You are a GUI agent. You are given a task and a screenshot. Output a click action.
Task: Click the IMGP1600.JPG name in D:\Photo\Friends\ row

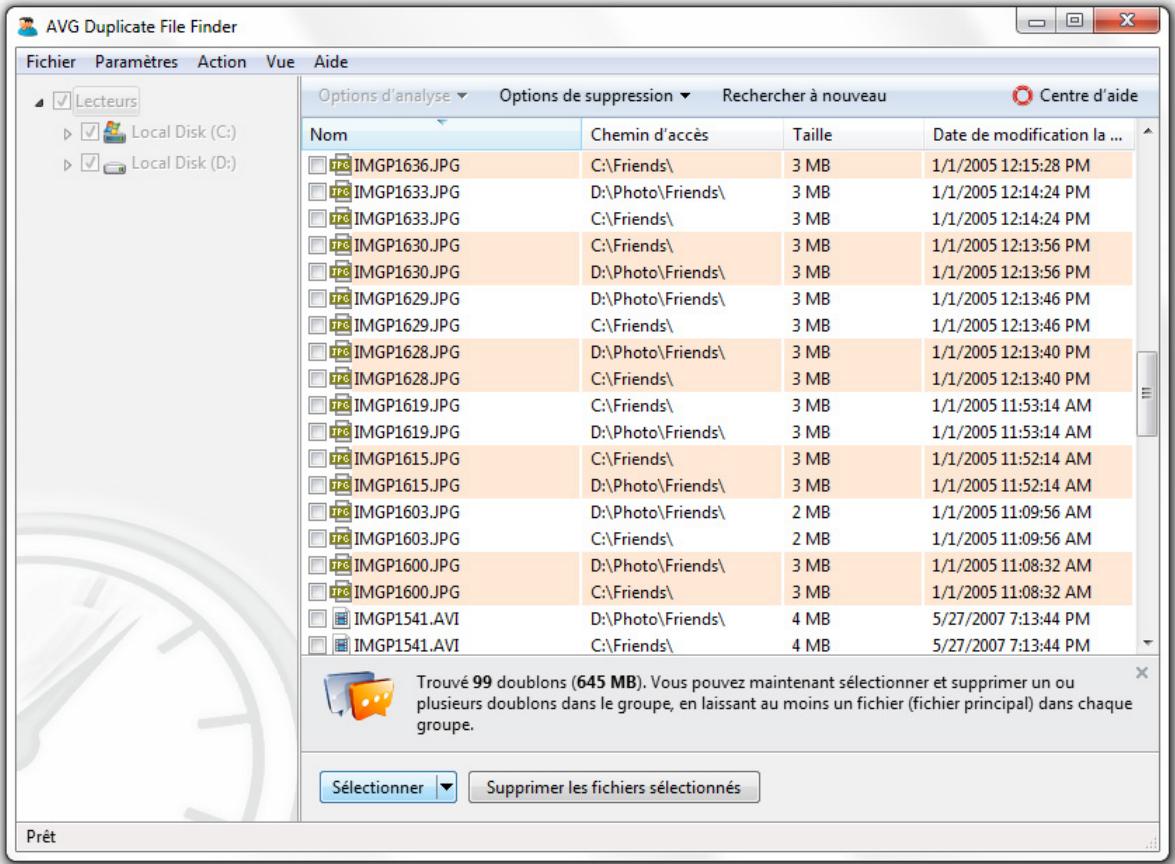(407, 566)
